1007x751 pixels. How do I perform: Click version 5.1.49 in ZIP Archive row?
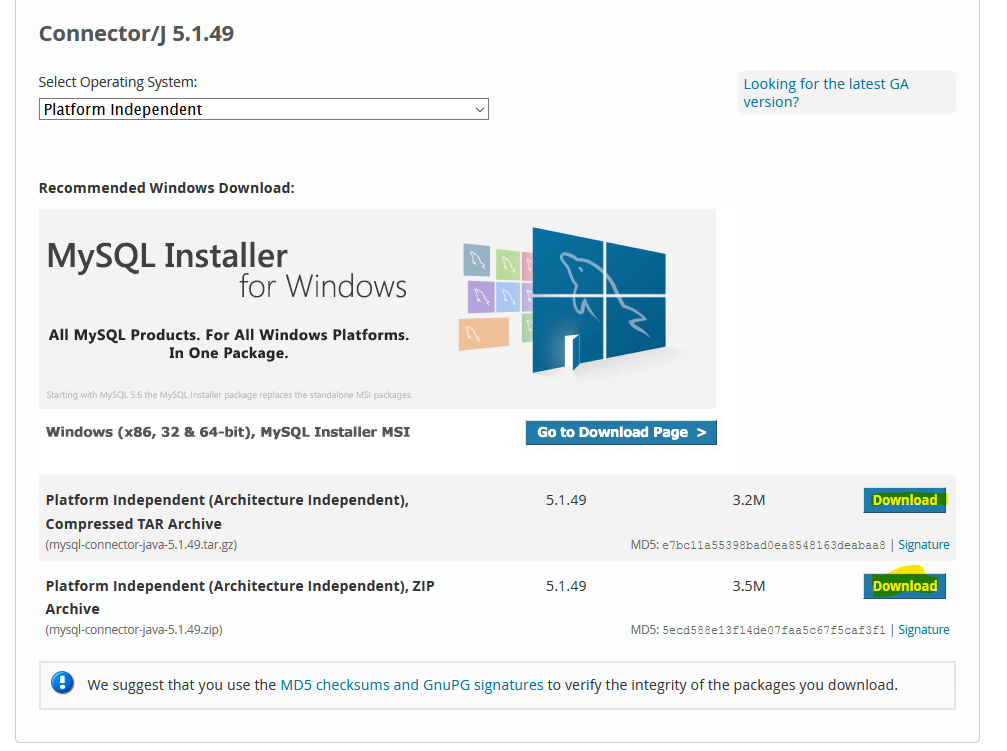tap(566, 586)
